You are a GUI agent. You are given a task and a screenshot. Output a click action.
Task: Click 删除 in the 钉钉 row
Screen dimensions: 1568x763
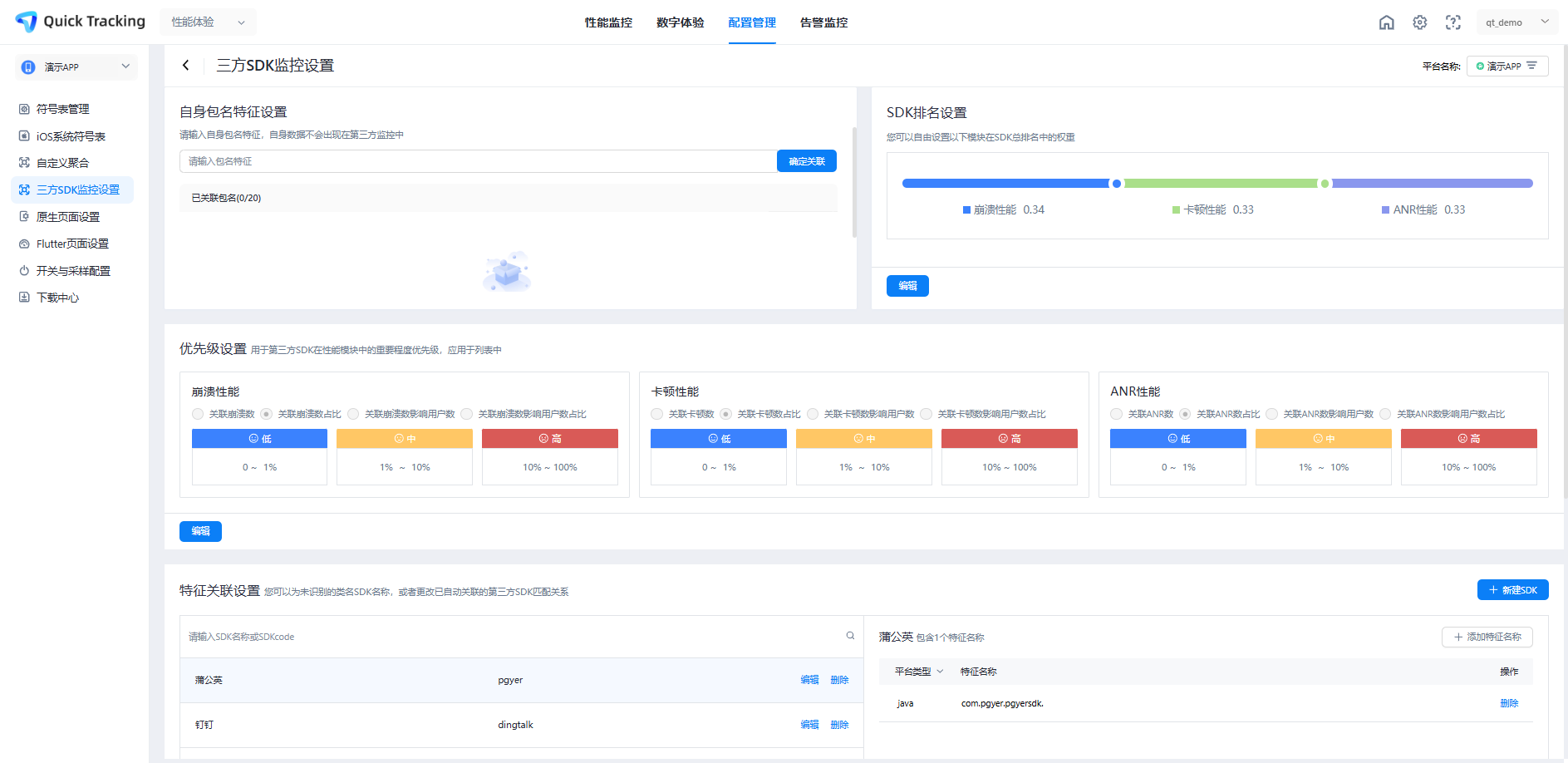click(x=839, y=725)
